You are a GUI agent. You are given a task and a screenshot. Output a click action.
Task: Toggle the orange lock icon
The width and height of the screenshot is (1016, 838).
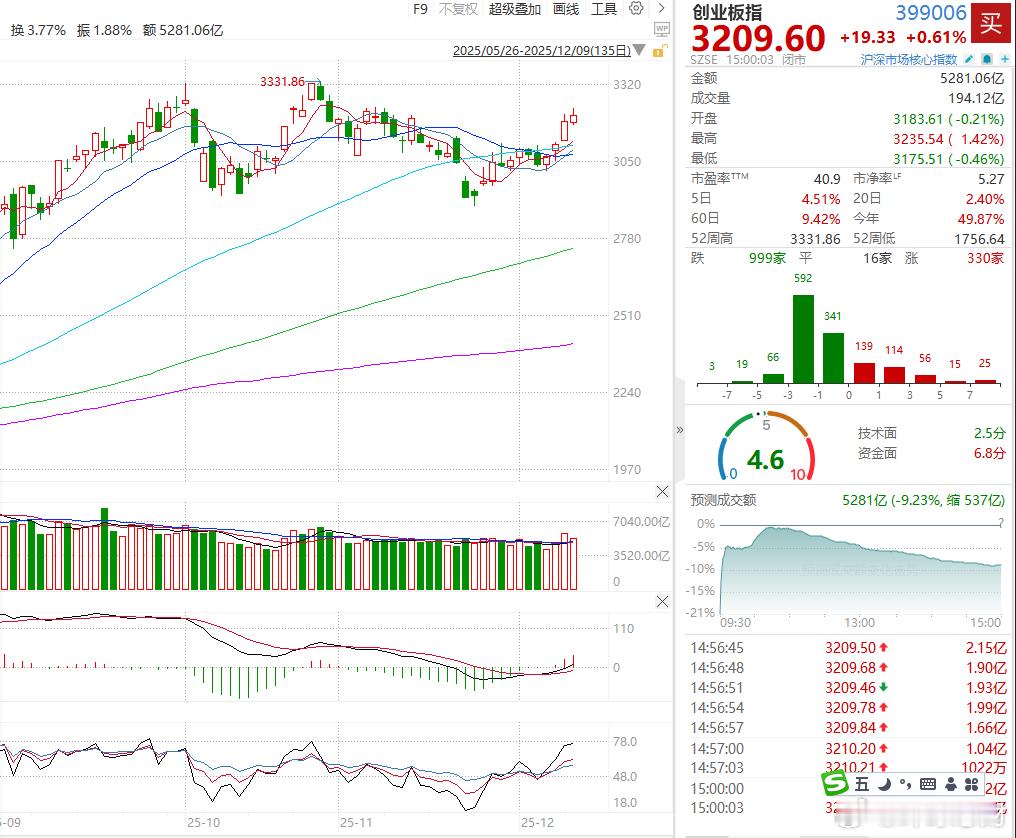[x=659, y=51]
